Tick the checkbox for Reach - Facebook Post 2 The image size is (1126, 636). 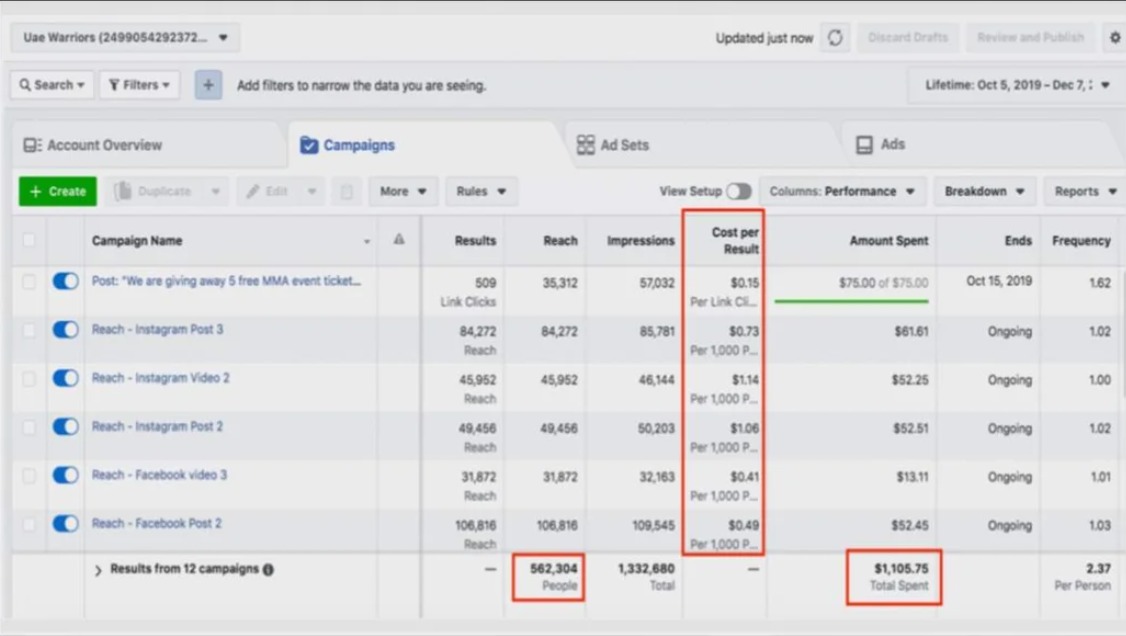29,524
